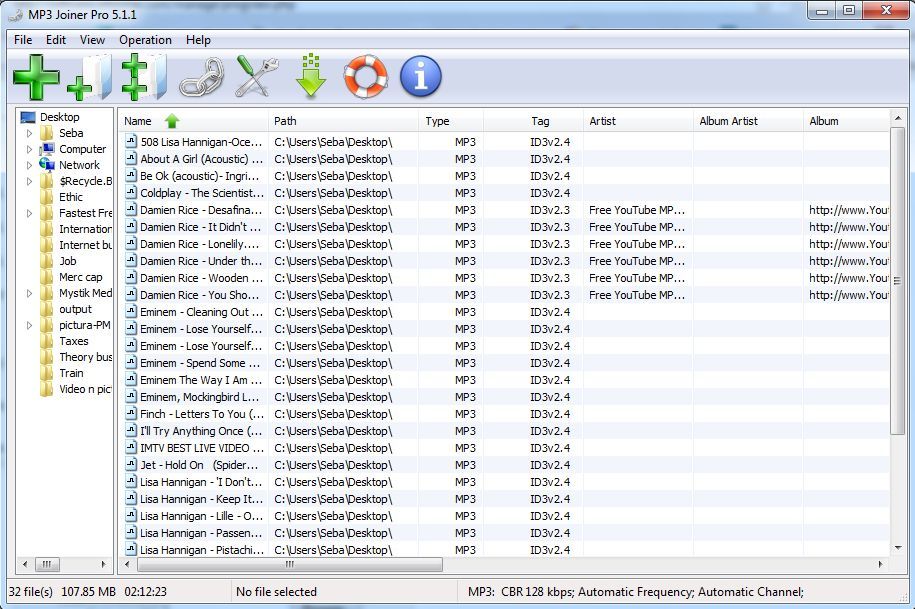Open the Operation menu
The width and height of the screenshot is (915, 609).
coord(145,40)
